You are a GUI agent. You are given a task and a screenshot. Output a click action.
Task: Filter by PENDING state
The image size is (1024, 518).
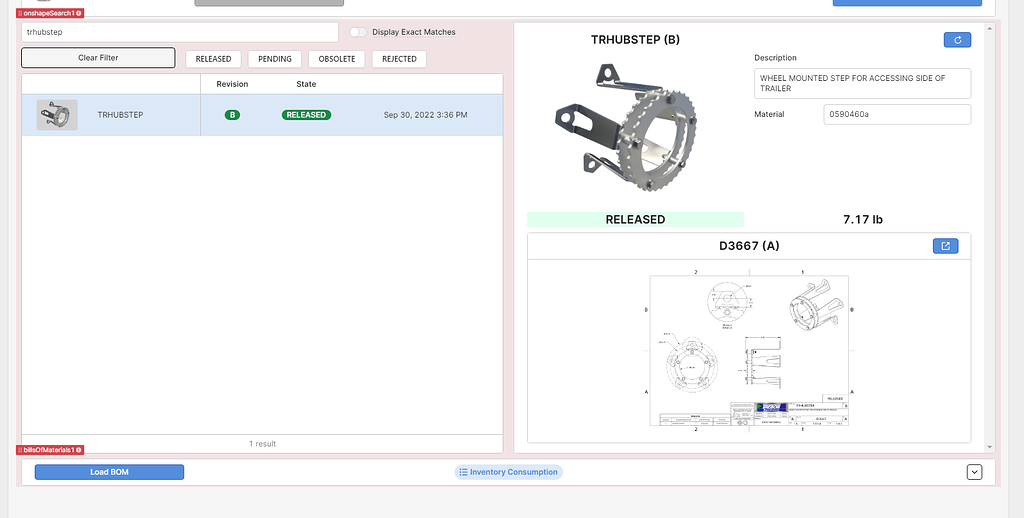coord(275,59)
